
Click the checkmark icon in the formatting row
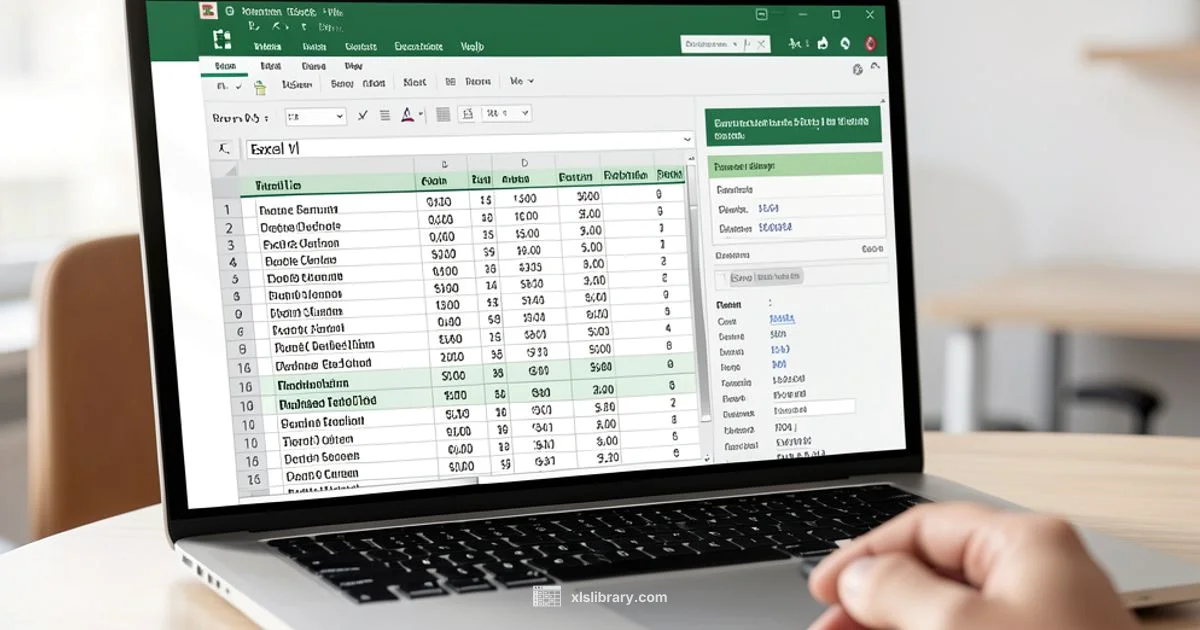(362, 116)
